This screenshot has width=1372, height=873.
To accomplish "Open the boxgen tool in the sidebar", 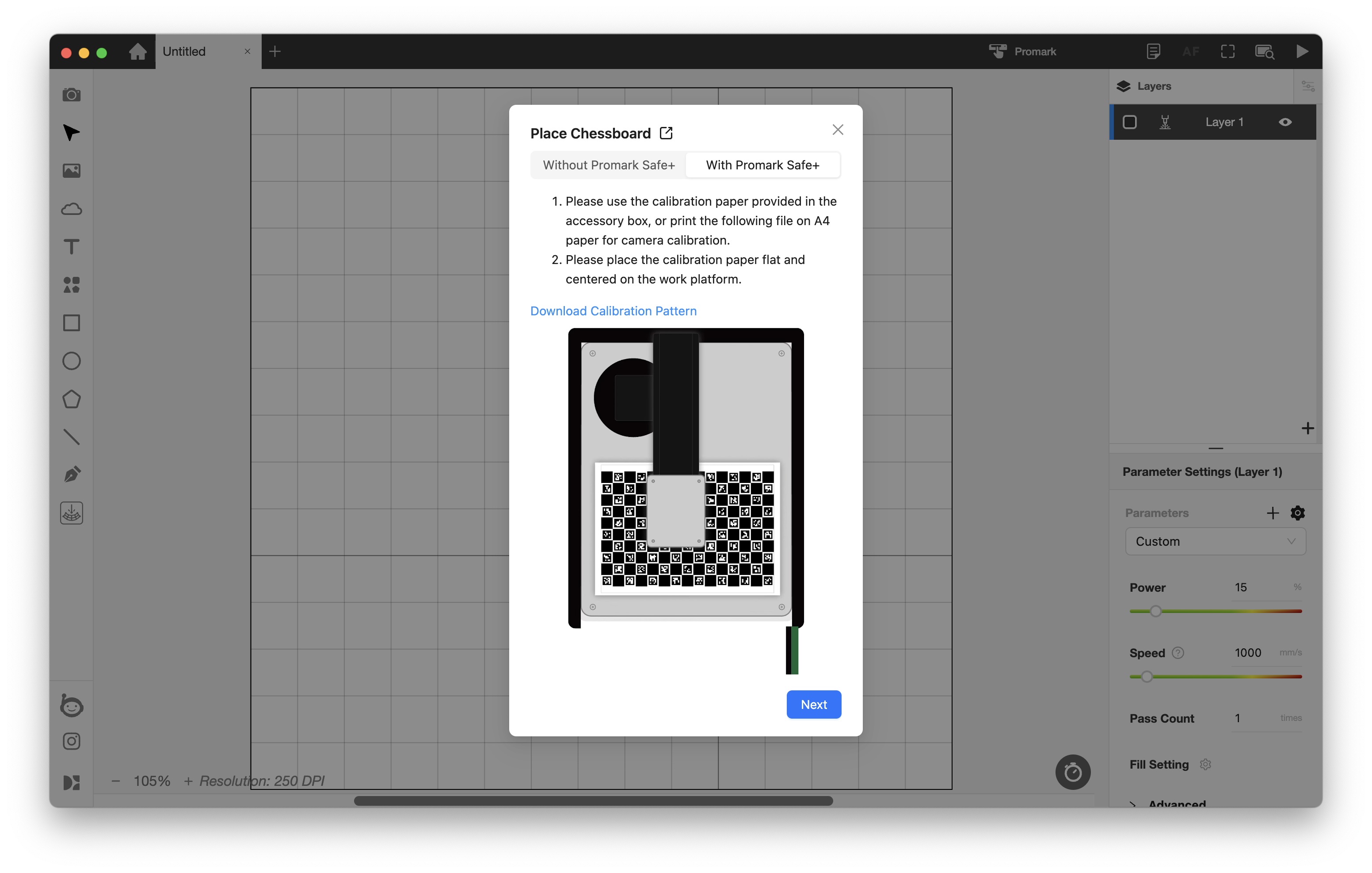I will tap(71, 513).
